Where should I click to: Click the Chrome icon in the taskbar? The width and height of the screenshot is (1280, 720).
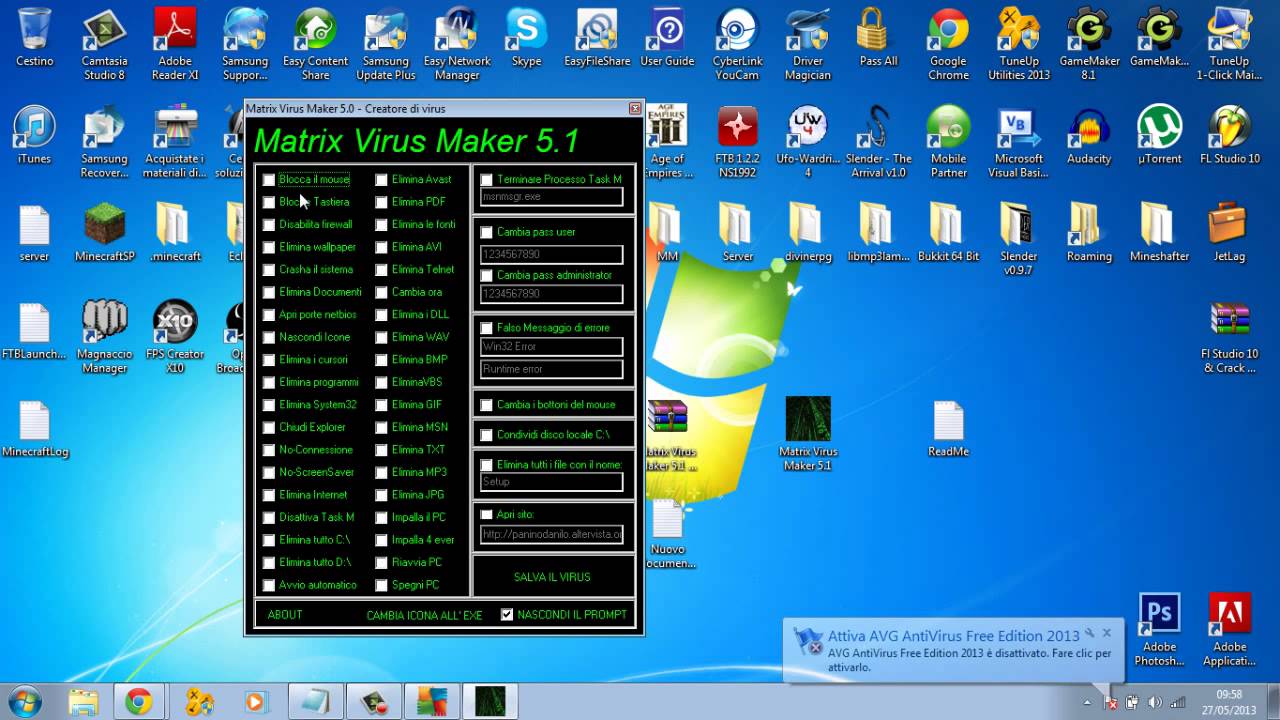[x=138, y=701]
